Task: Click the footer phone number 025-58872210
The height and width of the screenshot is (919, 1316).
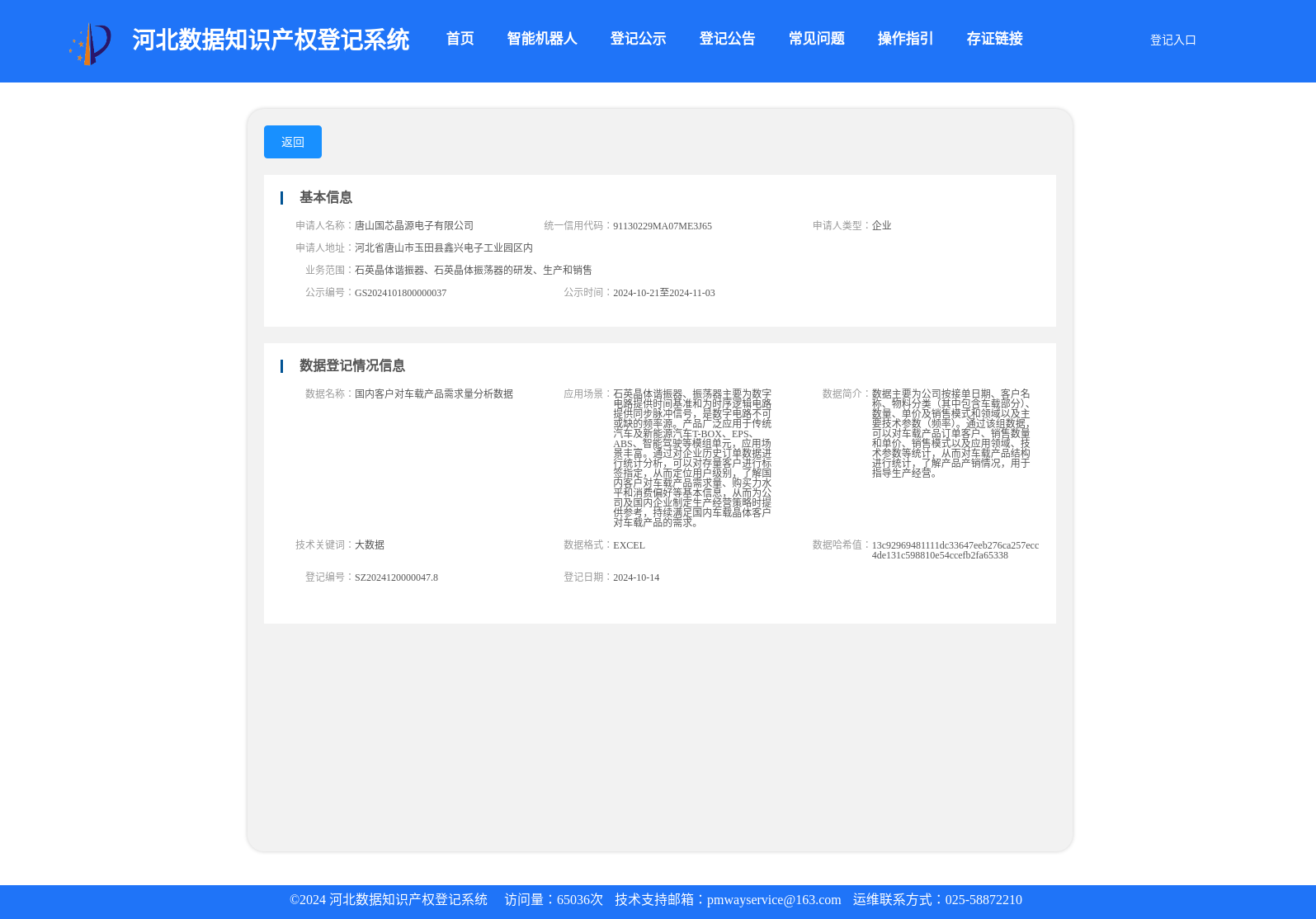Action: [983, 900]
